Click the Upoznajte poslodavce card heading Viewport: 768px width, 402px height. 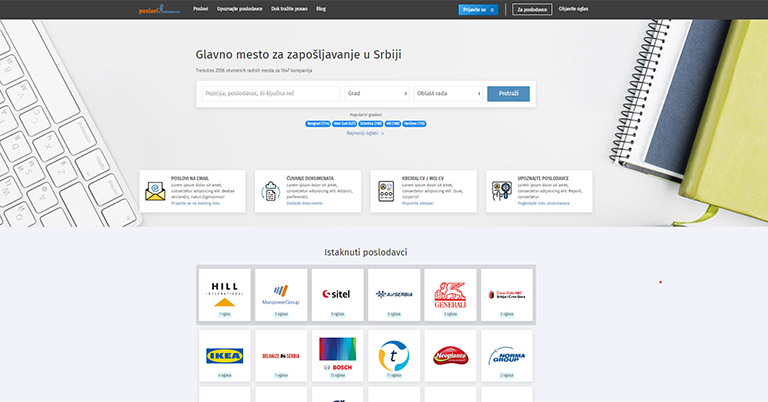543,179
